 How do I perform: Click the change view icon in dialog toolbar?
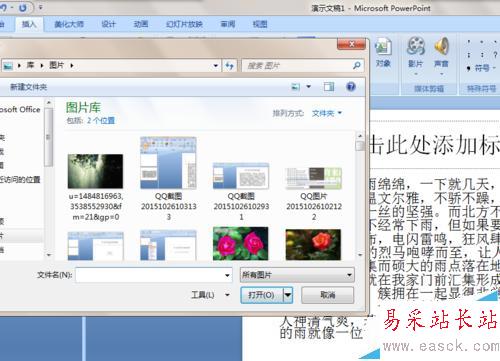coord(296,87)
